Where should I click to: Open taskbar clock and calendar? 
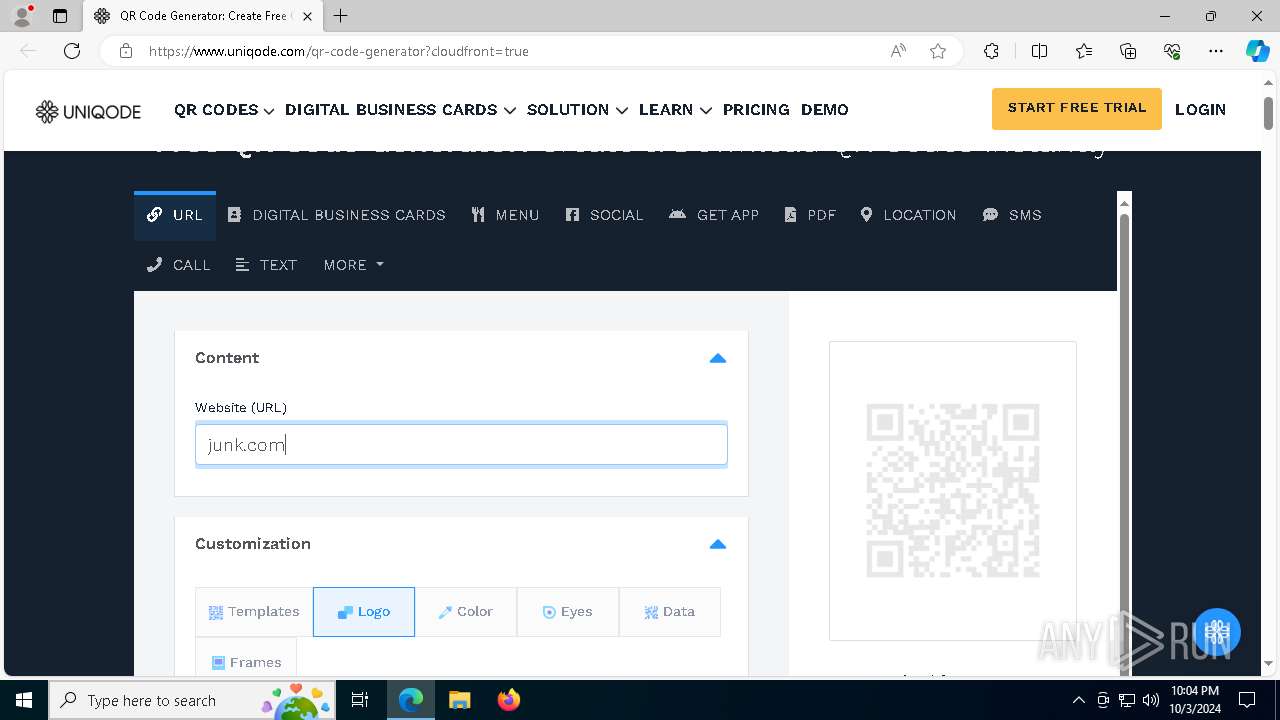click(1195, 700)
